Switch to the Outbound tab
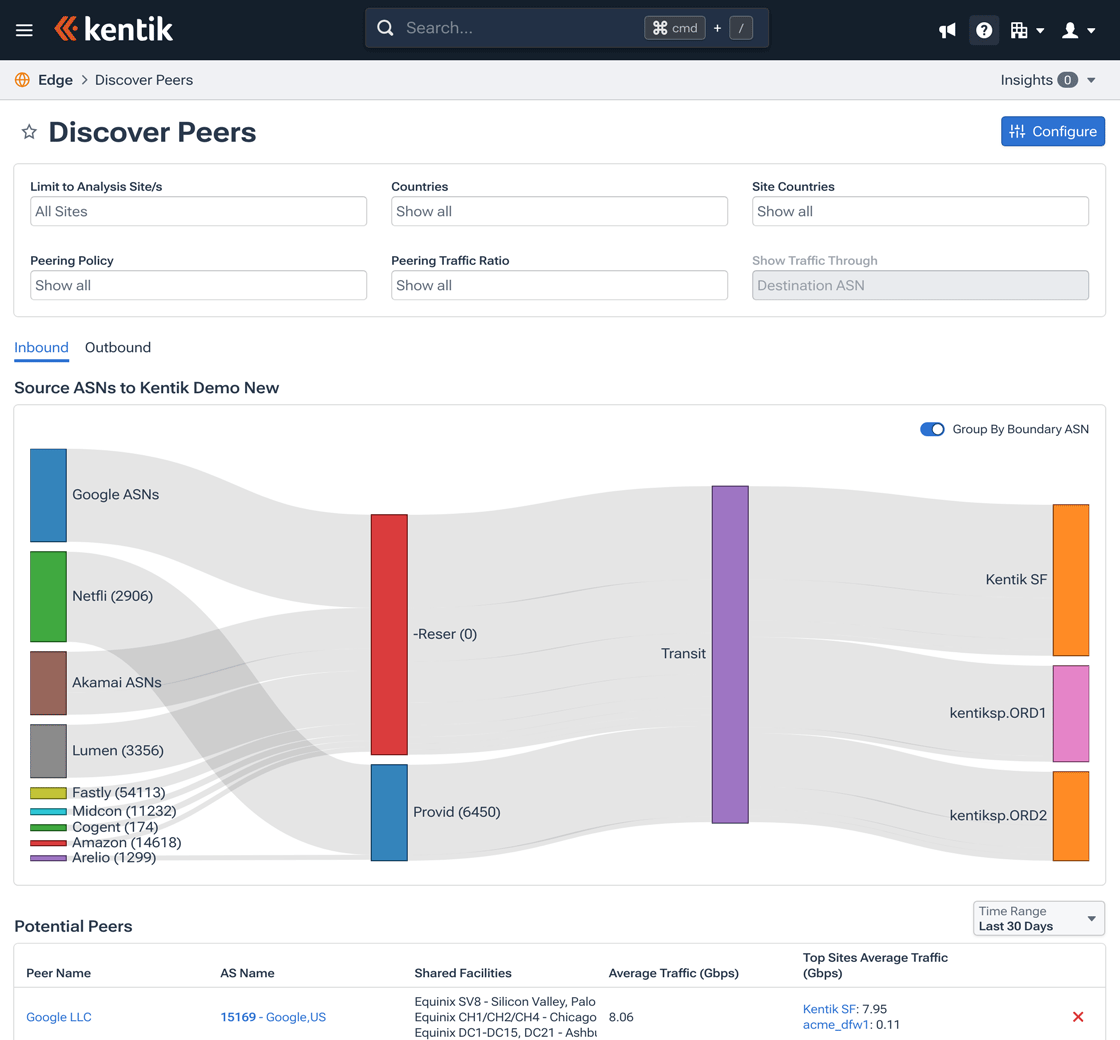The image size is (1120, 1040). [117, 347]
